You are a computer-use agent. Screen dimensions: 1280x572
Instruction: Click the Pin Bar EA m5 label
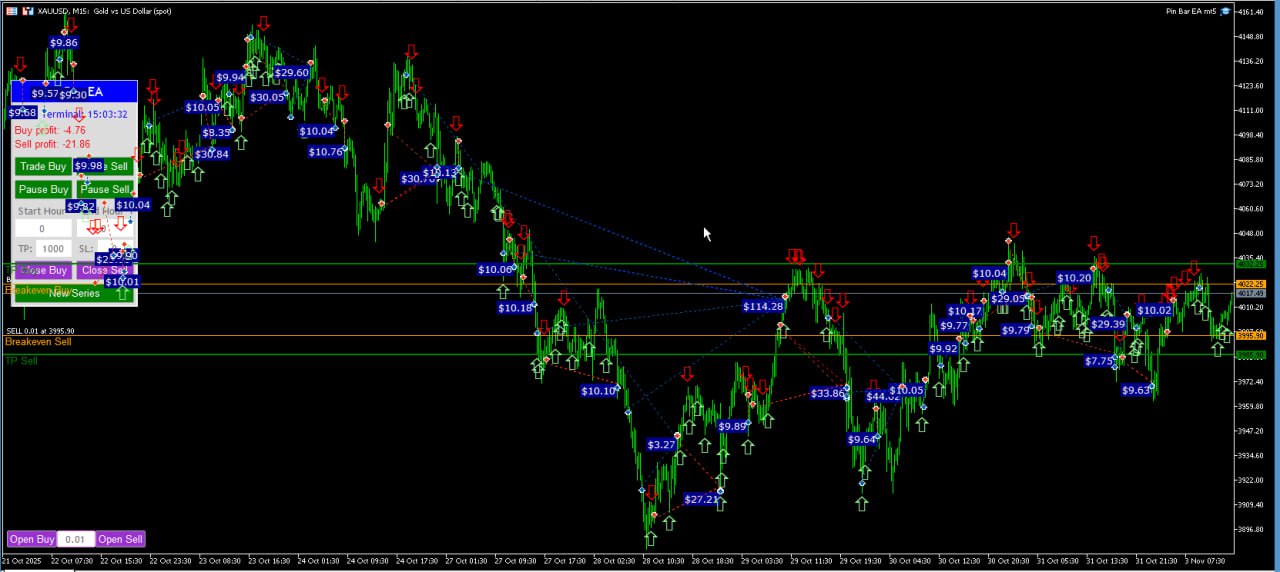tap(1191, 11)
